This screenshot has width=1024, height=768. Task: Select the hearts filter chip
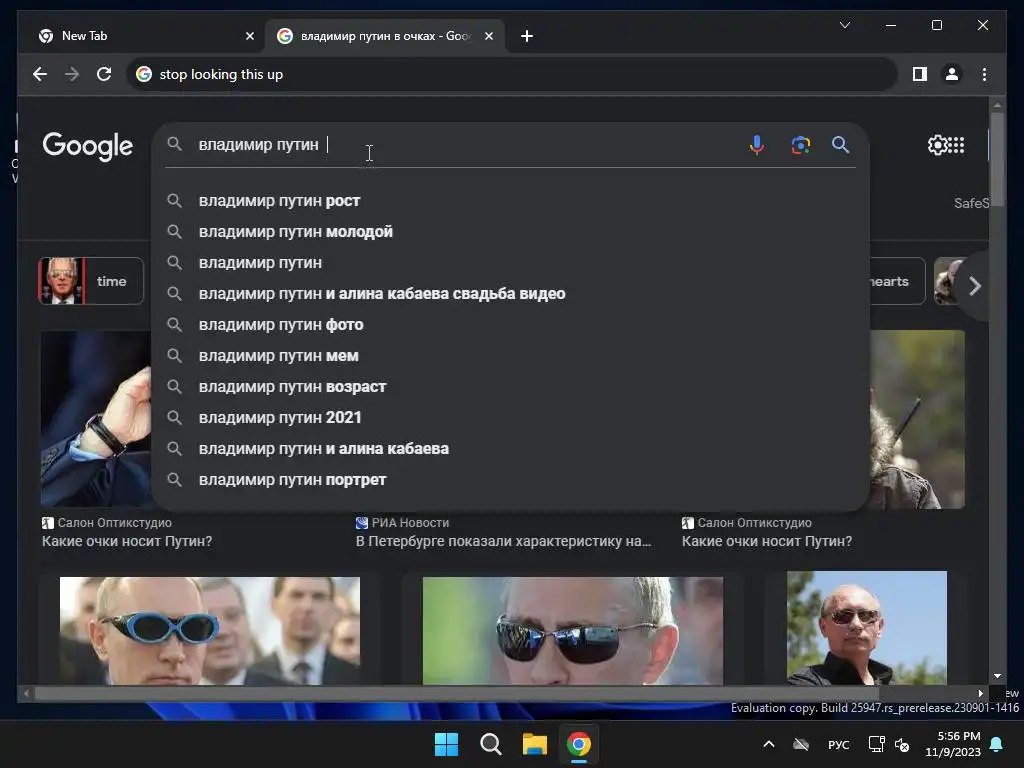click(897, 281)
